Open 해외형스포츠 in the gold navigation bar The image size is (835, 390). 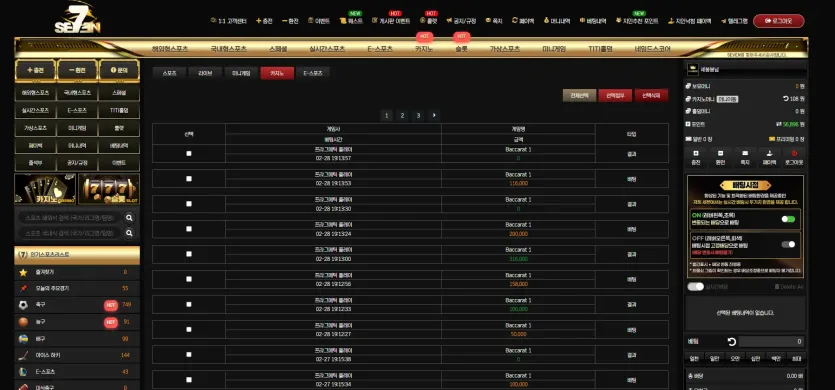tap(170, 48)
